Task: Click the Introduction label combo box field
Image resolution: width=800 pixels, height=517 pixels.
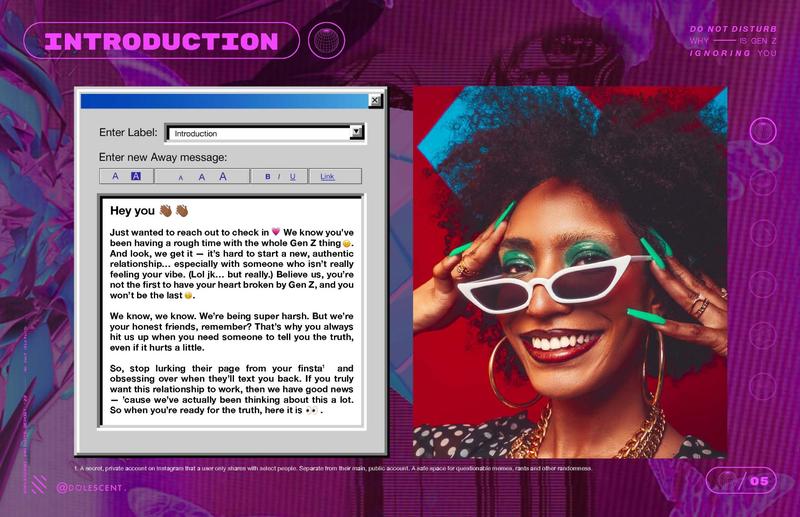Action: coord(257,132)
